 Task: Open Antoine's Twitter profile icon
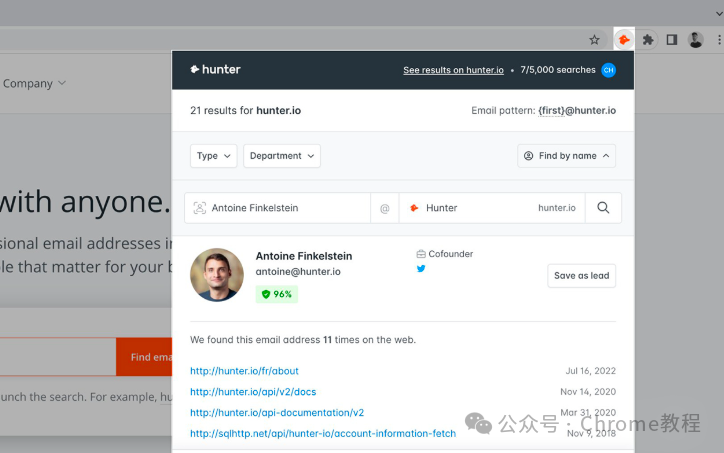[421, 268]
